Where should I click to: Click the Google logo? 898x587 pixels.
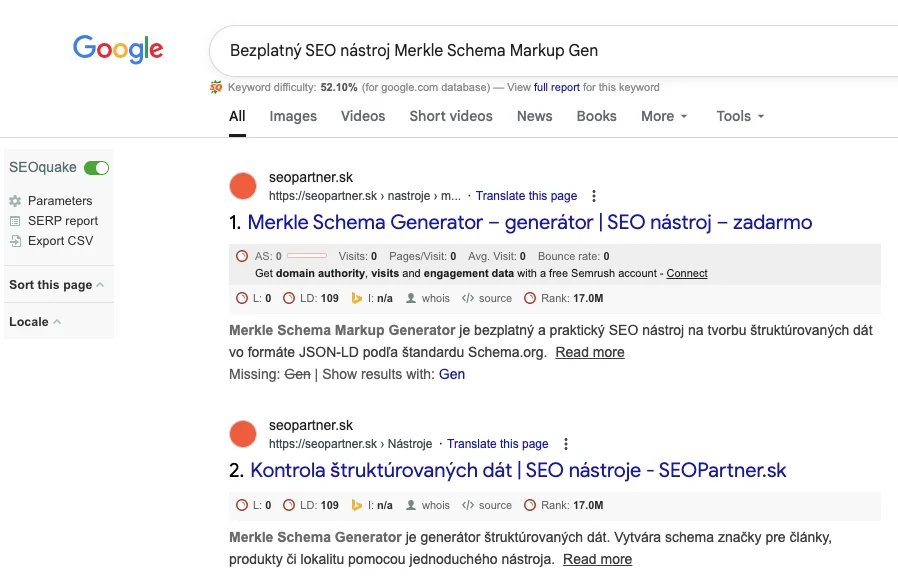pos(118,49)
